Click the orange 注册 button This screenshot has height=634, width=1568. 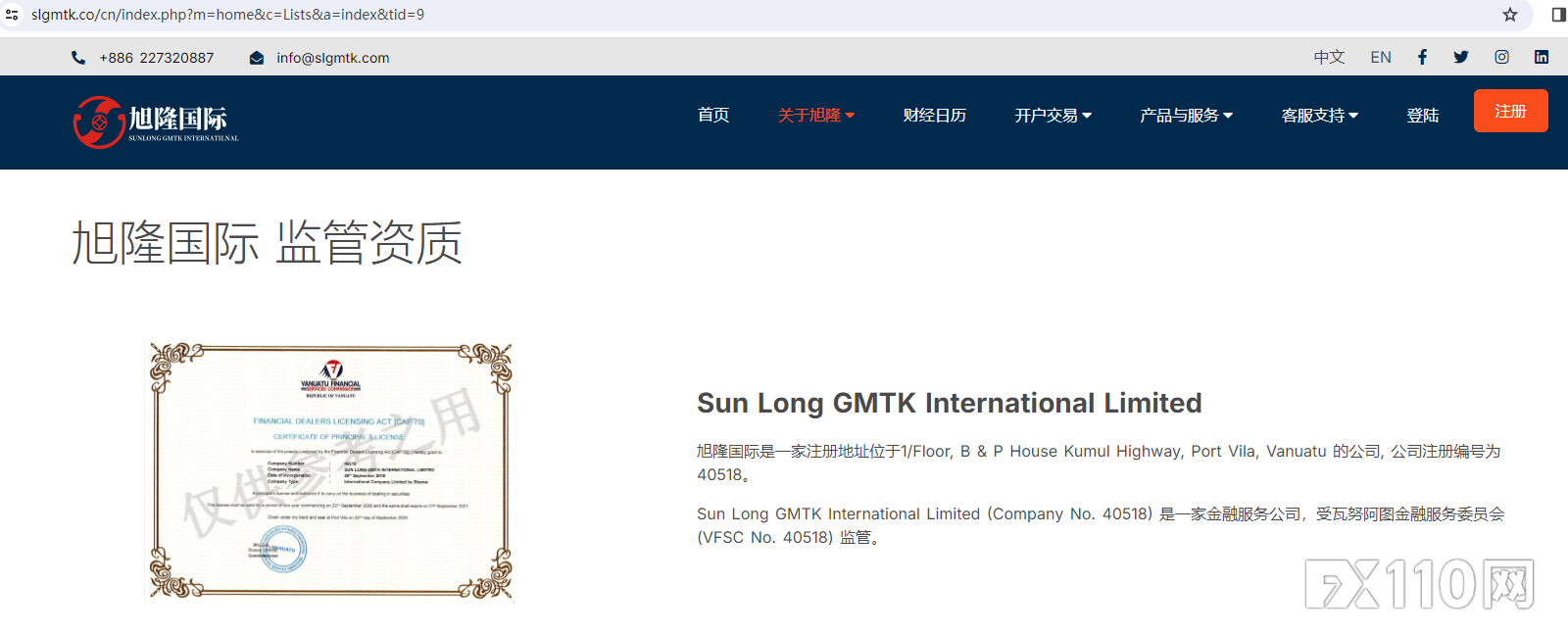1511,111
